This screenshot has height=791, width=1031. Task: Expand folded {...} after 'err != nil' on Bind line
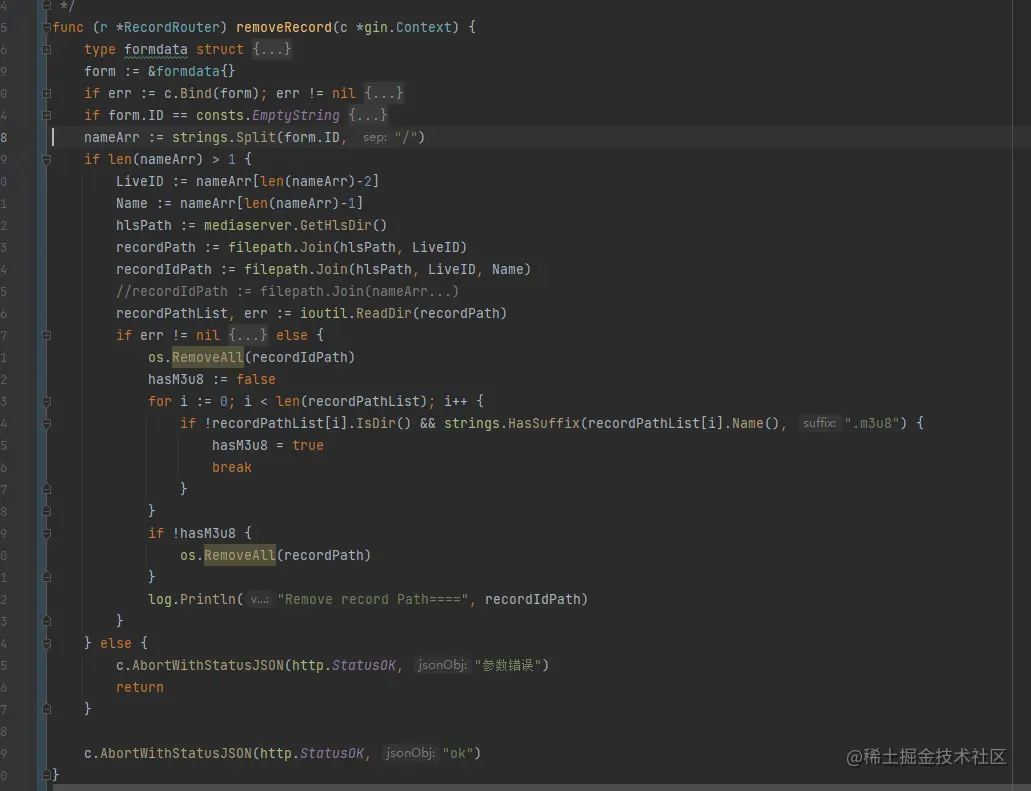[x=384, y=93]
